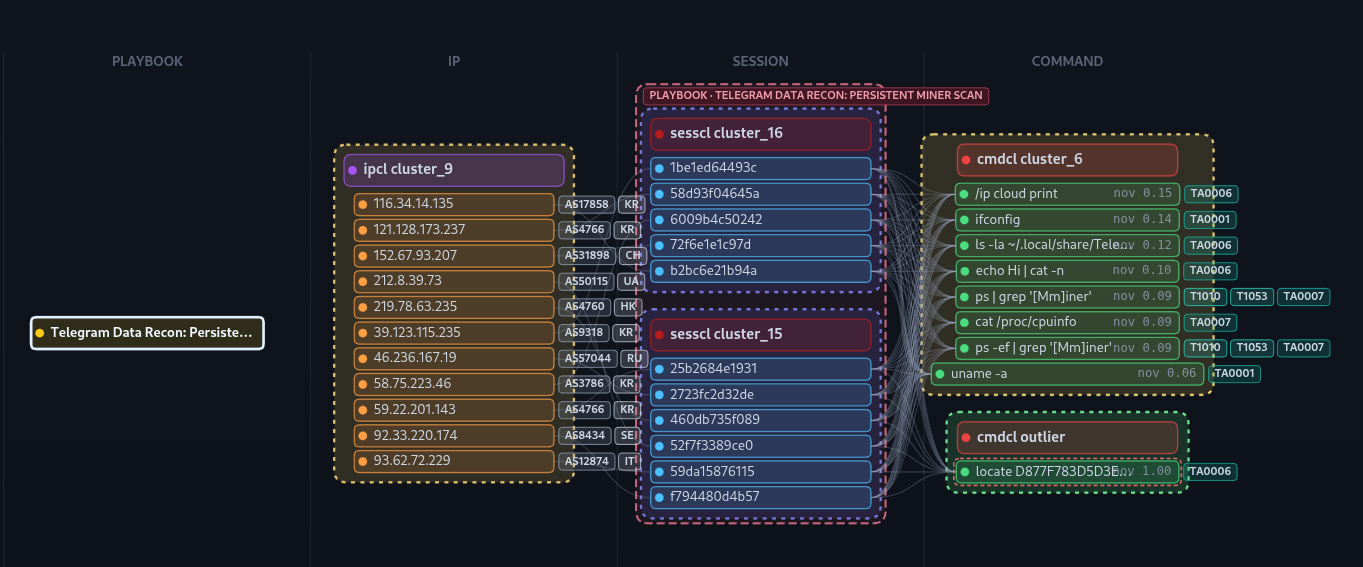Open session 25b2684e1931

pyautogui.click(x=761, y=369)
